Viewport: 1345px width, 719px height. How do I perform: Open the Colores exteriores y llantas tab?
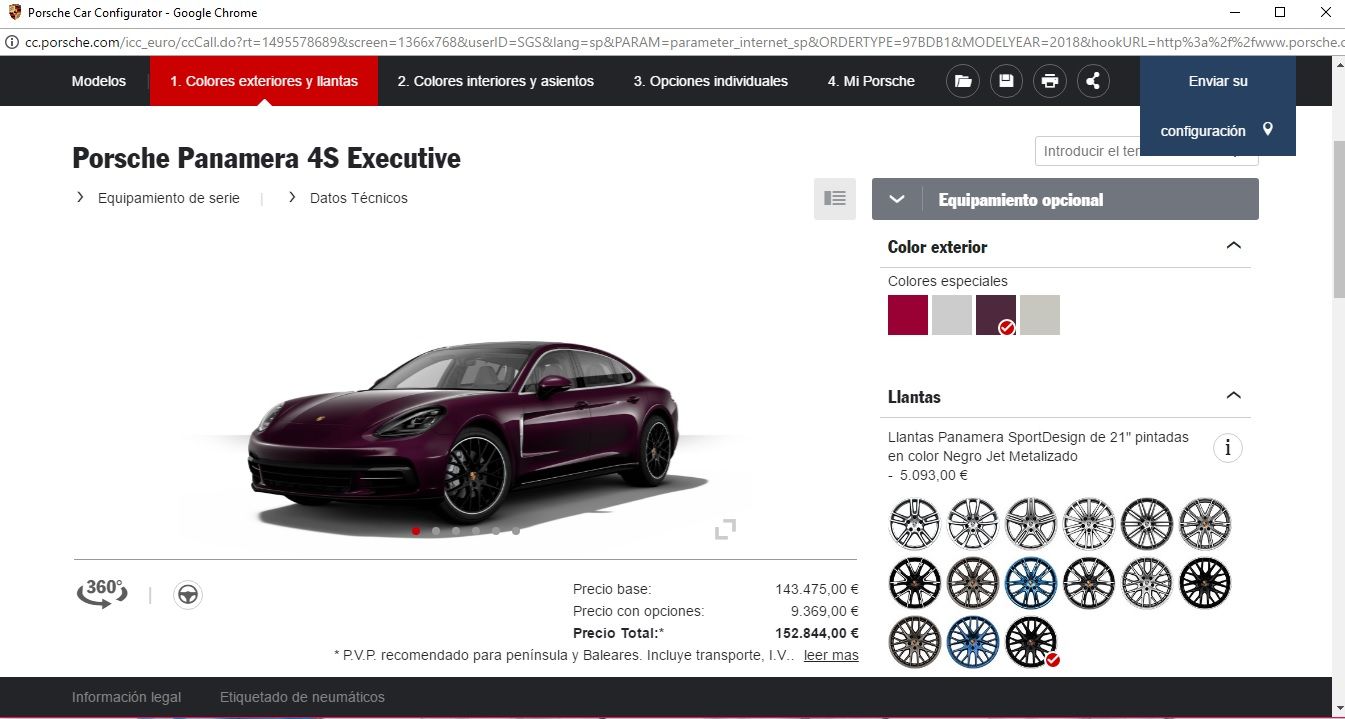point(264,81)
